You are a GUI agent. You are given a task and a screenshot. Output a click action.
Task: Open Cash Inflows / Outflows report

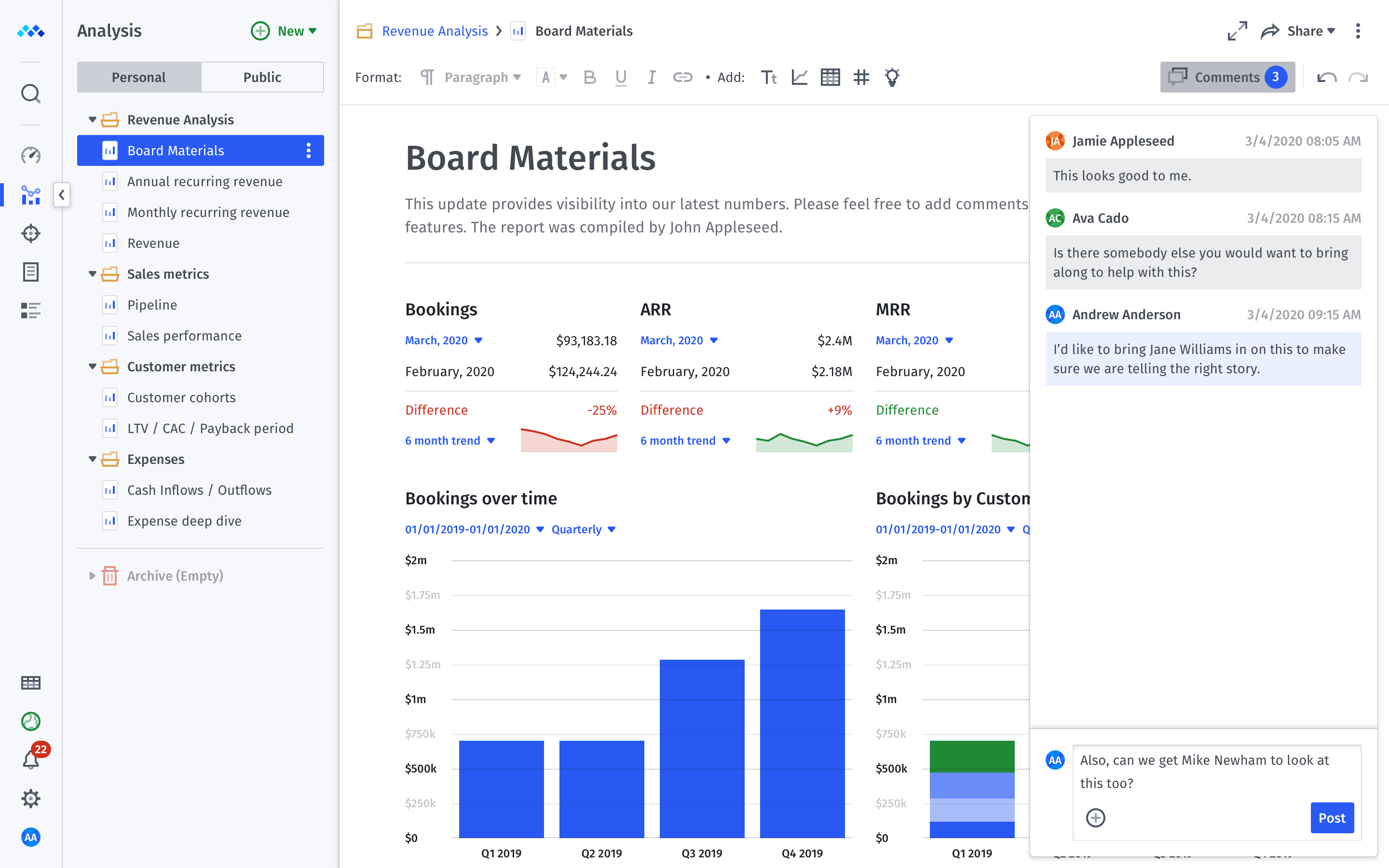200,490
